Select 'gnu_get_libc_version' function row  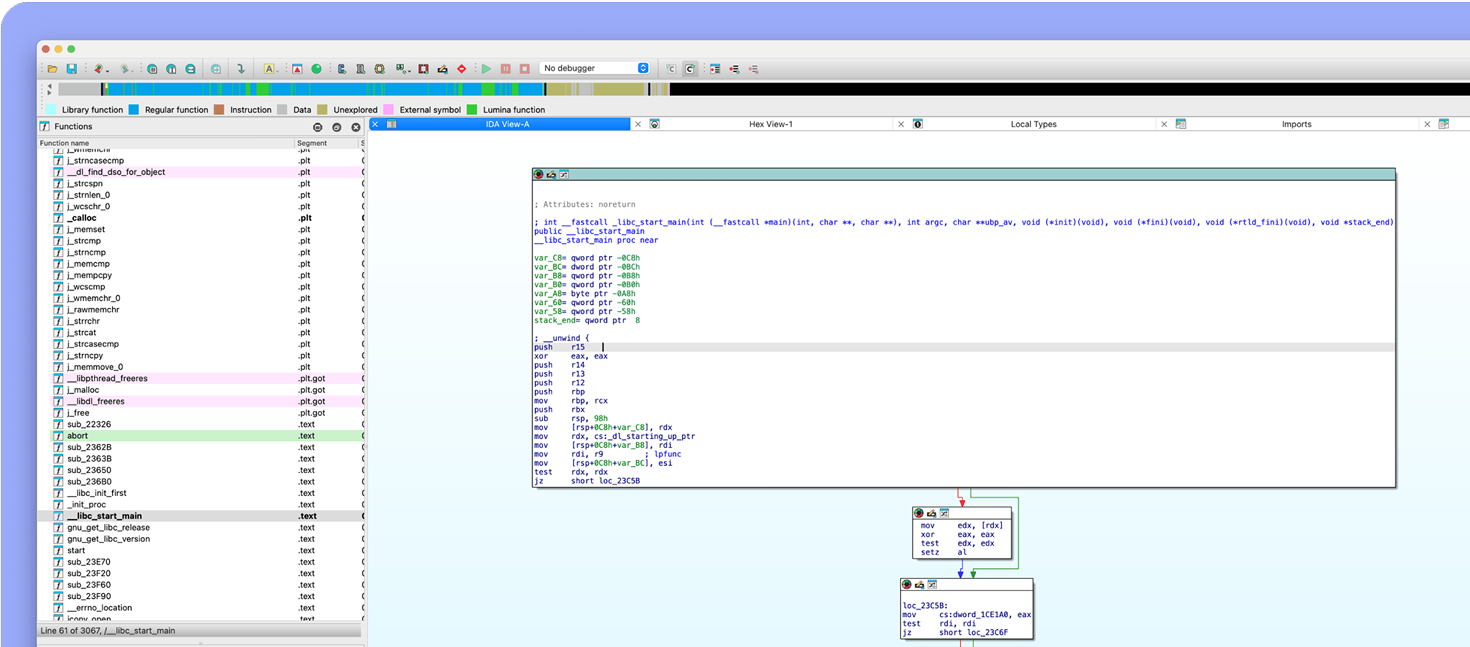coord(201,539)
